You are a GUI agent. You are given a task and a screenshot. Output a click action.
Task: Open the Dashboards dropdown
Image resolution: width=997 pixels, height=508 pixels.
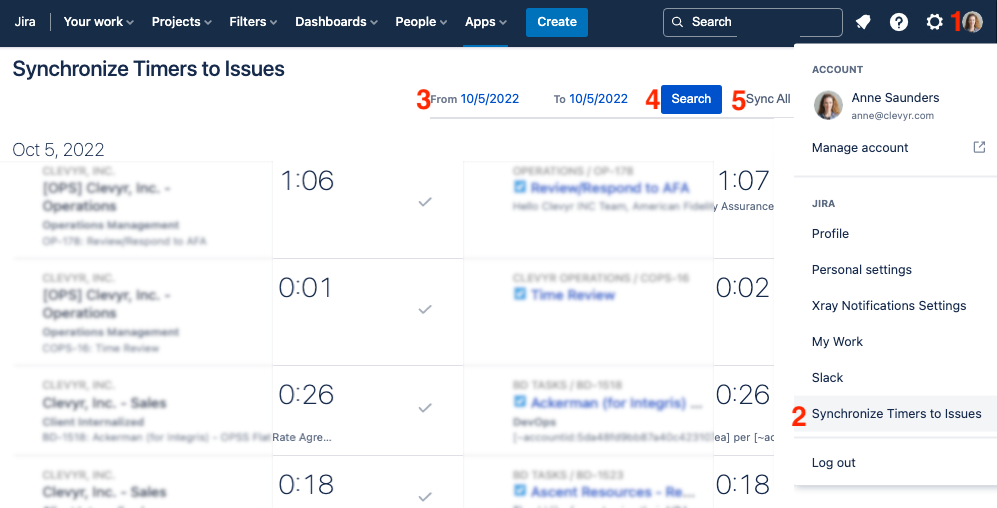[336, 22]
